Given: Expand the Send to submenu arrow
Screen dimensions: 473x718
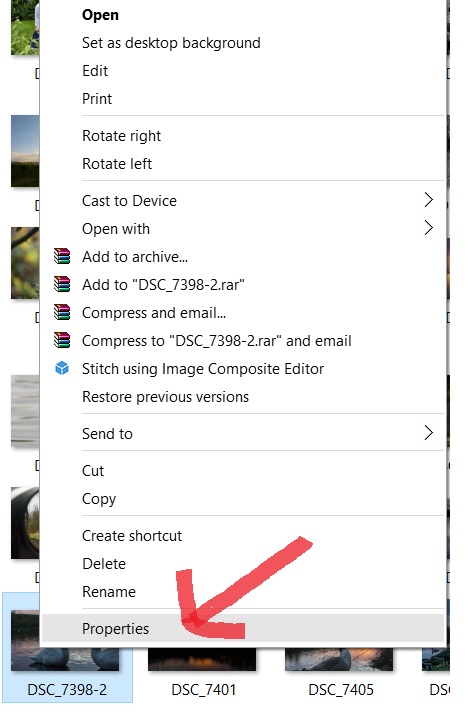Looking at the screenshot, I should click(x=429, y=433).
